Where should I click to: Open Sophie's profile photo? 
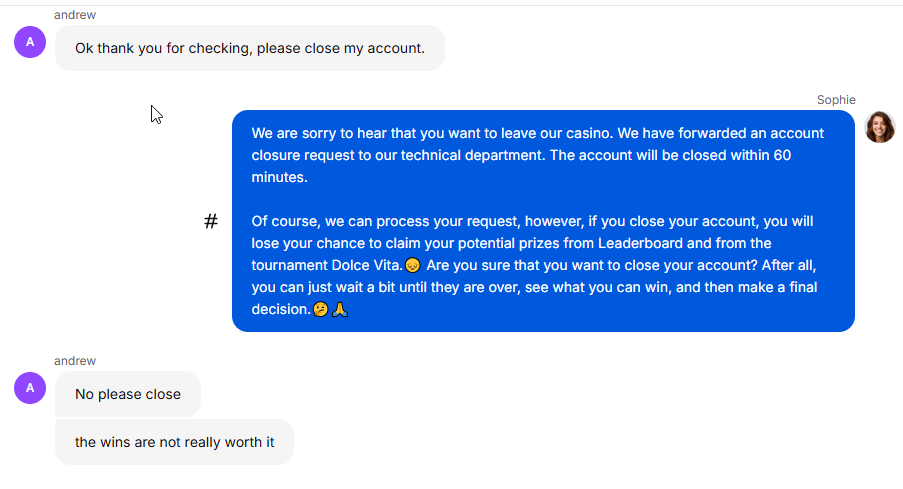point(880,127)
